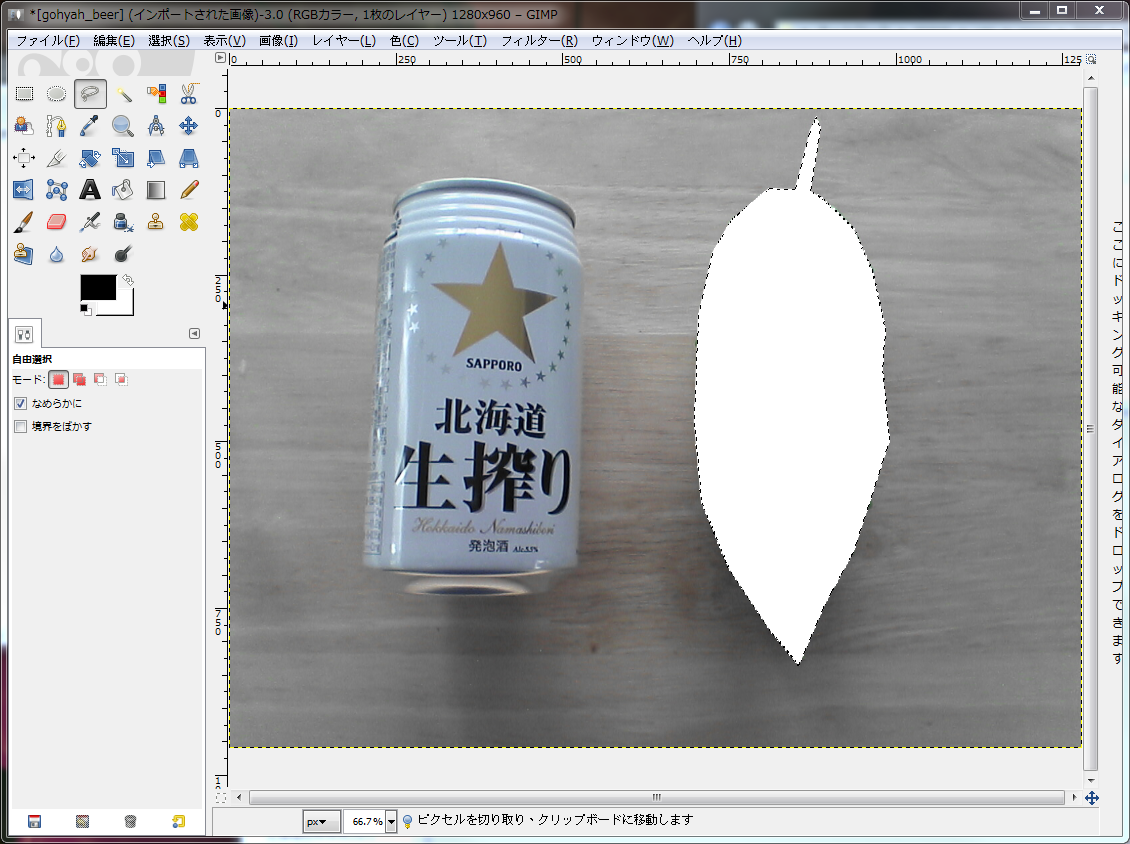Enable the 境界をぼかす feather edges checkbox
1130x844 pixels.
(x=21, y=427)
